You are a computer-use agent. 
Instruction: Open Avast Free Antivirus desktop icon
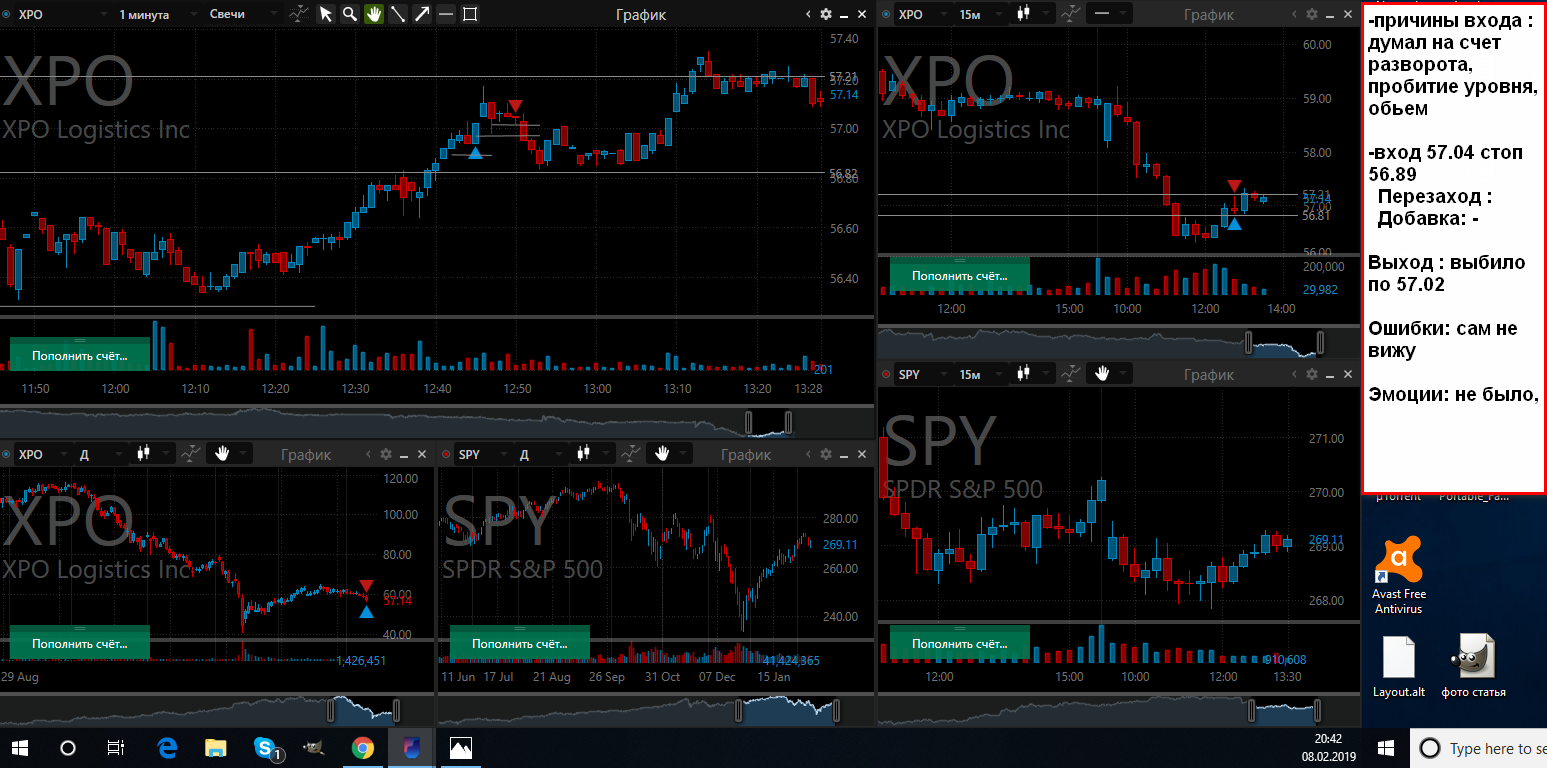pyautogui.click(x=1398, y=576)
